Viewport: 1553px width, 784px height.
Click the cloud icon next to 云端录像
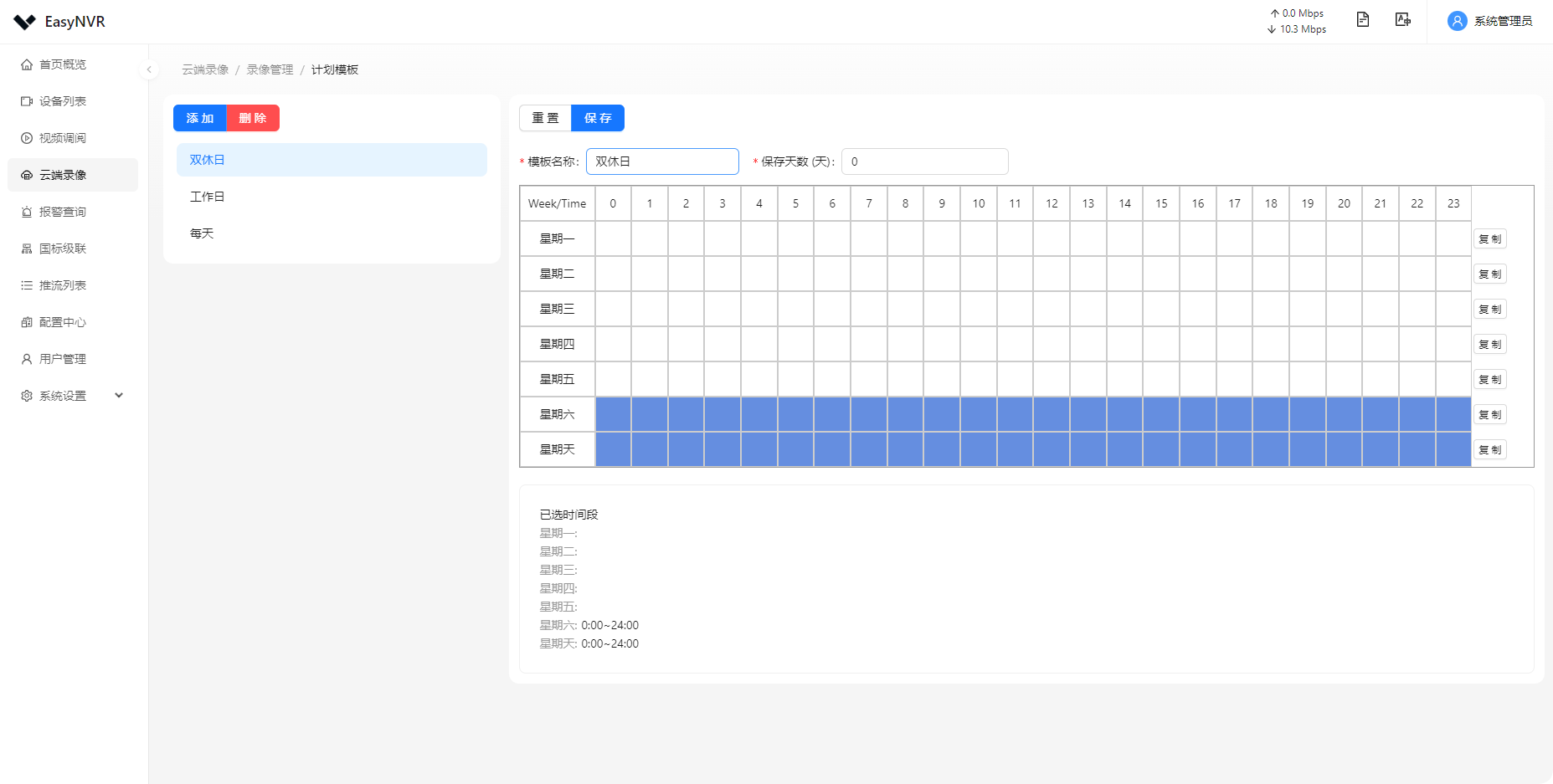coord(27,175)
